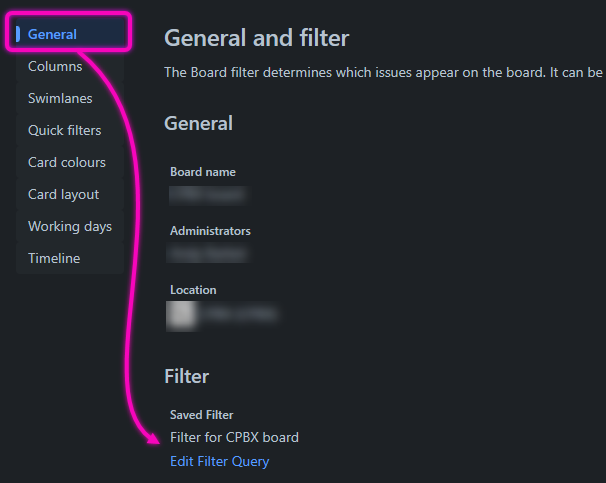Select the General settings tab
This screenshot has height=483, width=606.
(53, 35)
